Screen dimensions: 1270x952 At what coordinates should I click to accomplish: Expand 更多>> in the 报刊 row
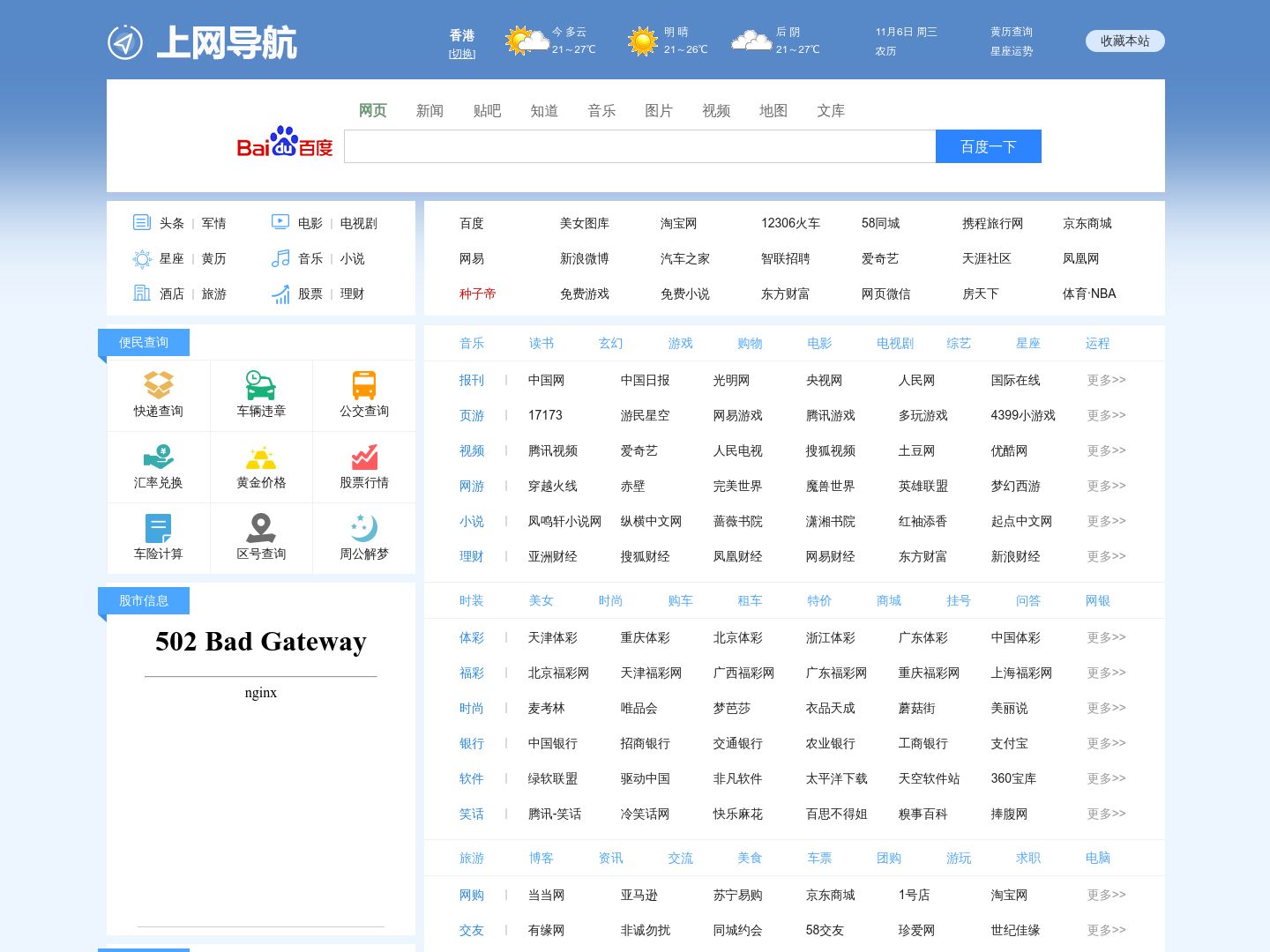1107,380
